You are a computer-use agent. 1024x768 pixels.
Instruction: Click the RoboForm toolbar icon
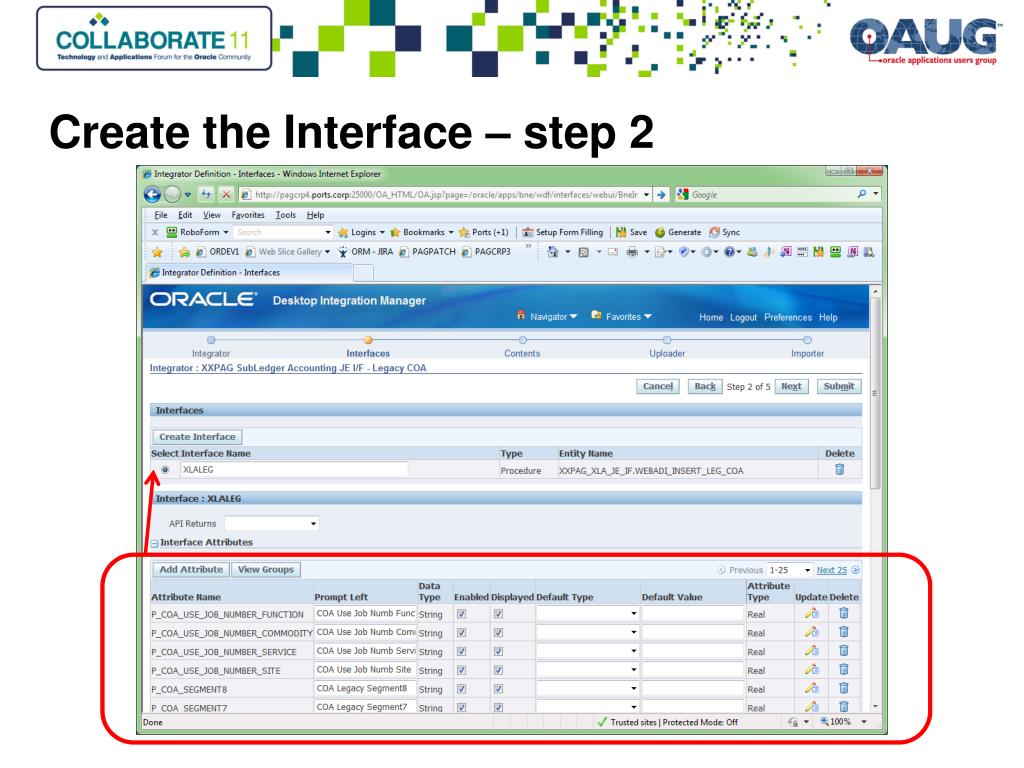tap(172, 232)
